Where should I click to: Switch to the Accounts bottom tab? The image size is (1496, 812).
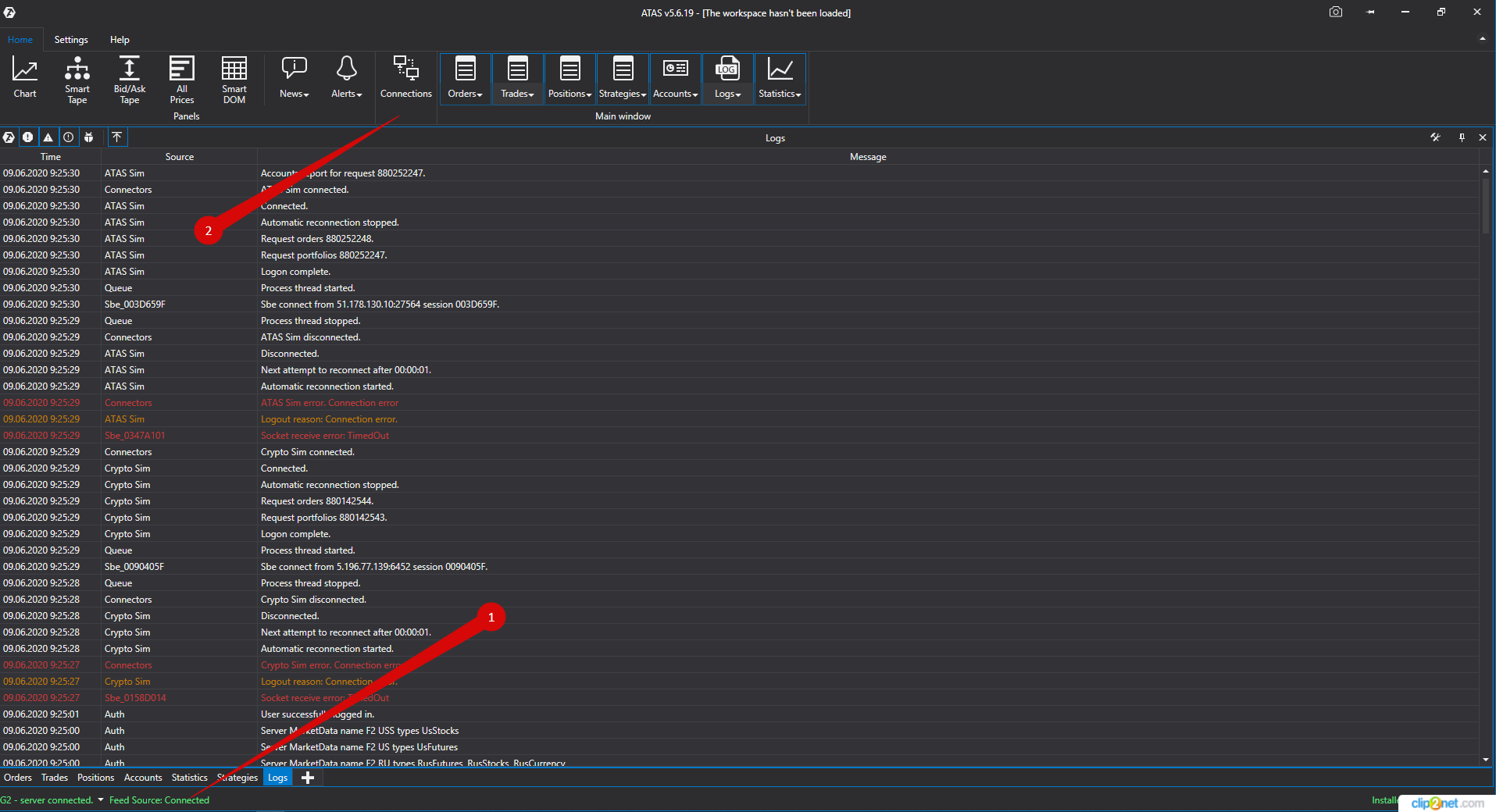point(143,778)
